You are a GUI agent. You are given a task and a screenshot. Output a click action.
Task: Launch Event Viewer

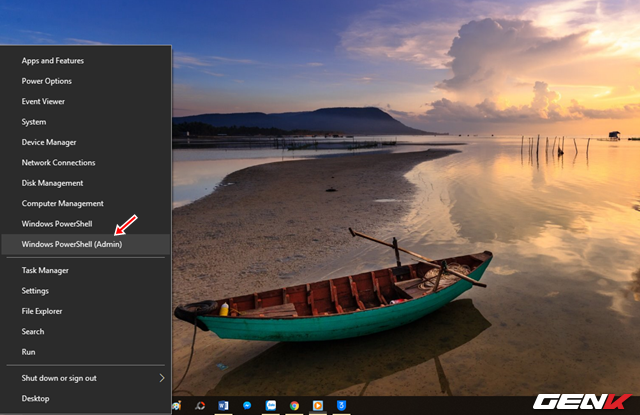(43, 101)
